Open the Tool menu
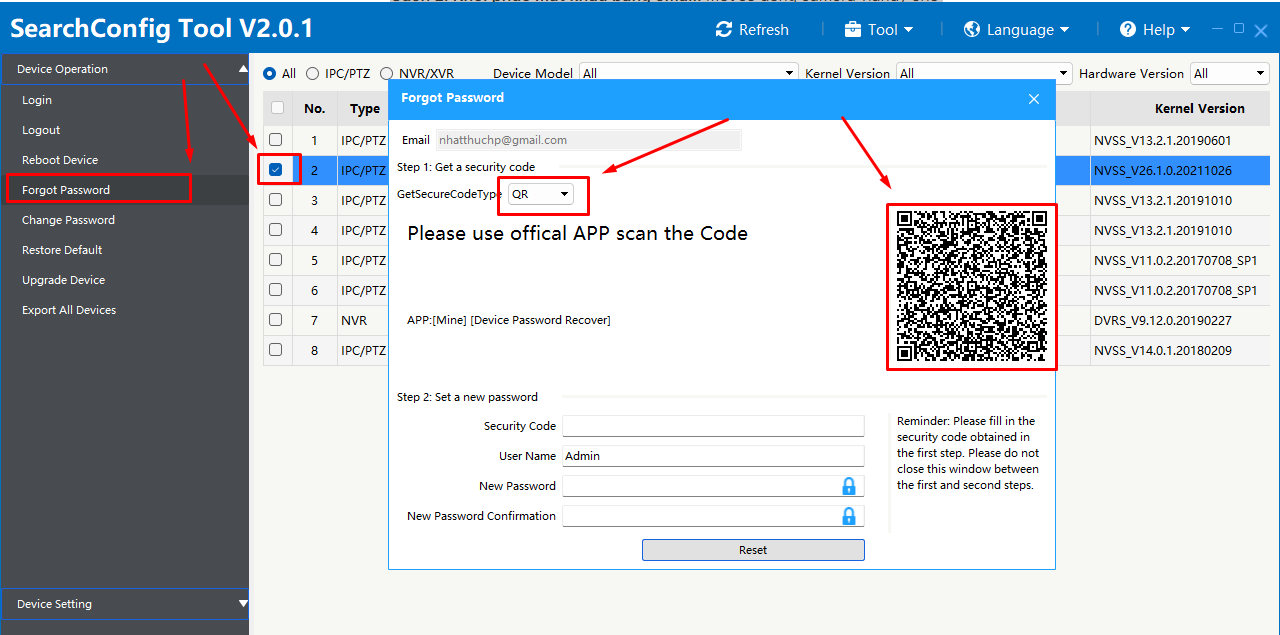 879,30
